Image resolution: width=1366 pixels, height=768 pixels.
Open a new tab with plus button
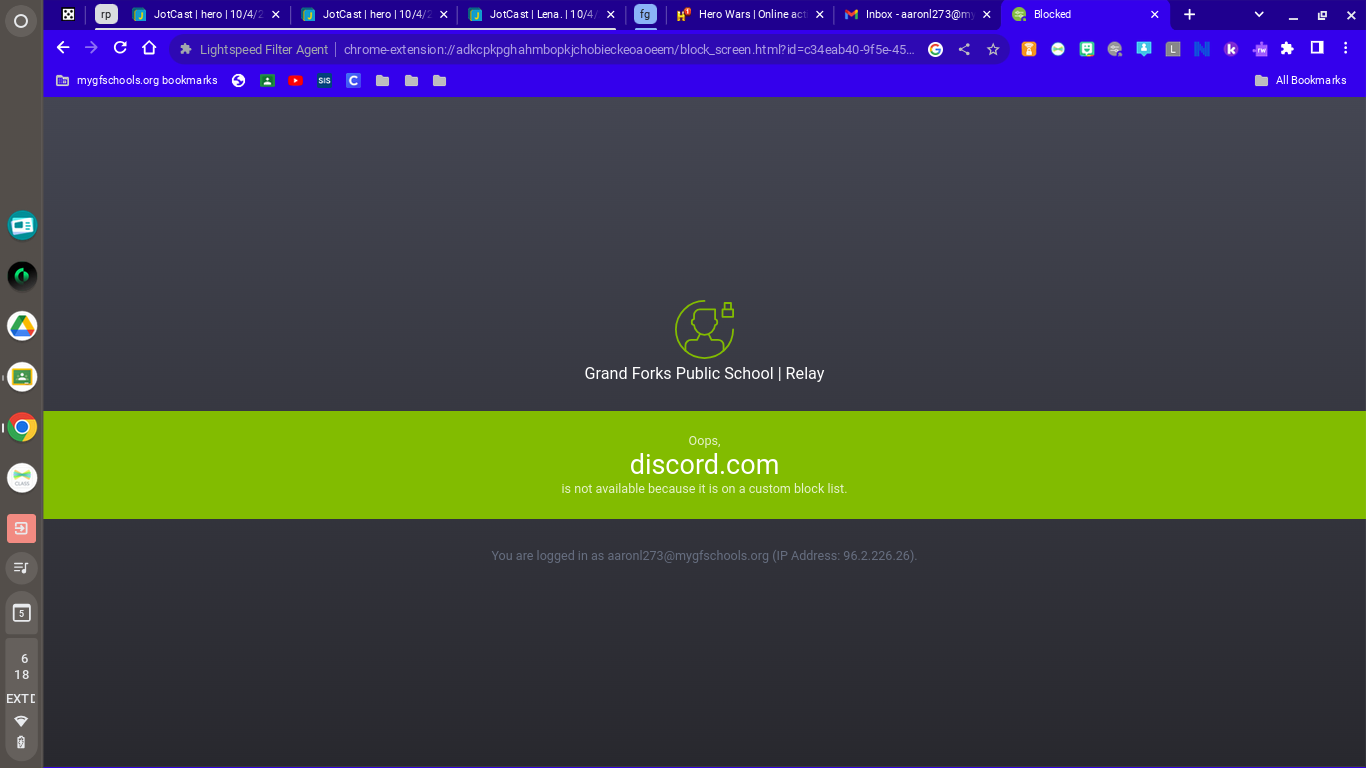(1189, 14)
